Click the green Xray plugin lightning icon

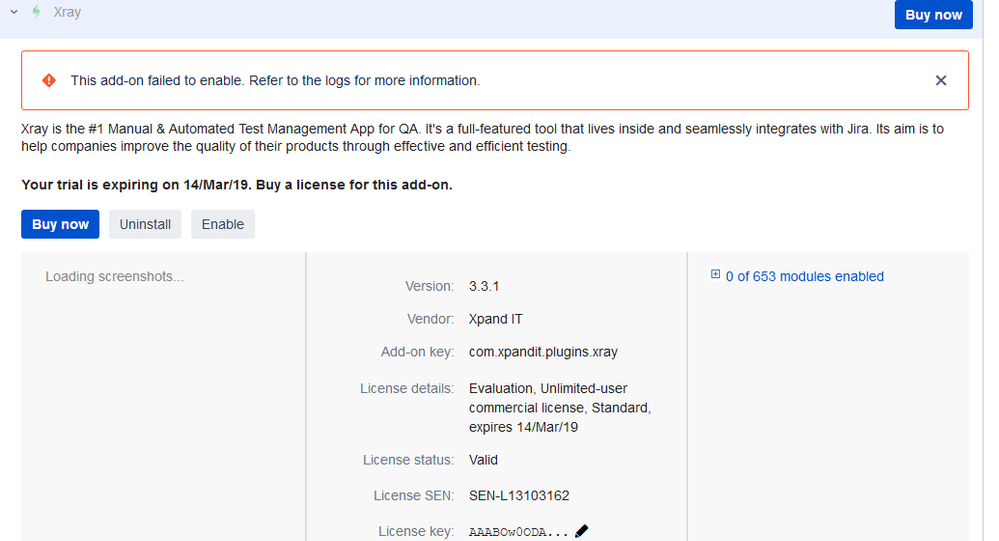point(36,12)
